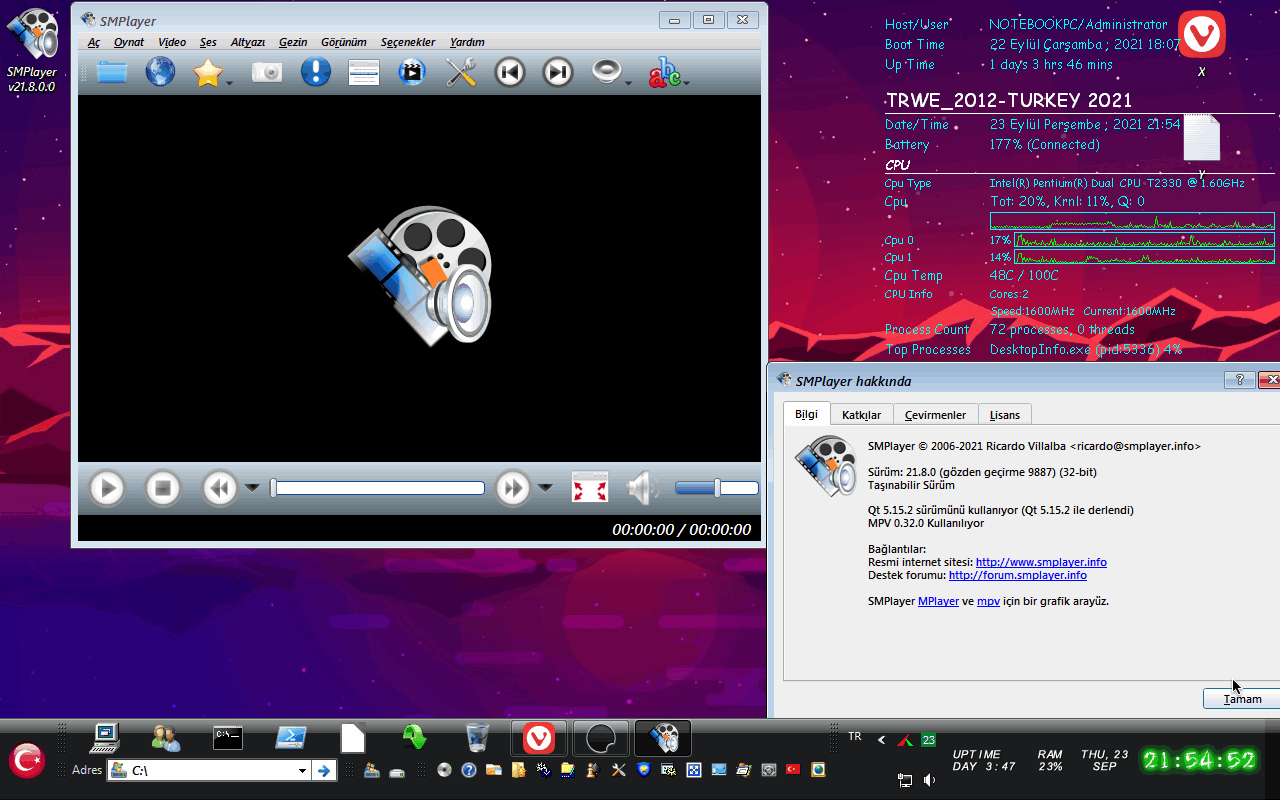Click the abc subtitles toolbar icon

(664, 72)
